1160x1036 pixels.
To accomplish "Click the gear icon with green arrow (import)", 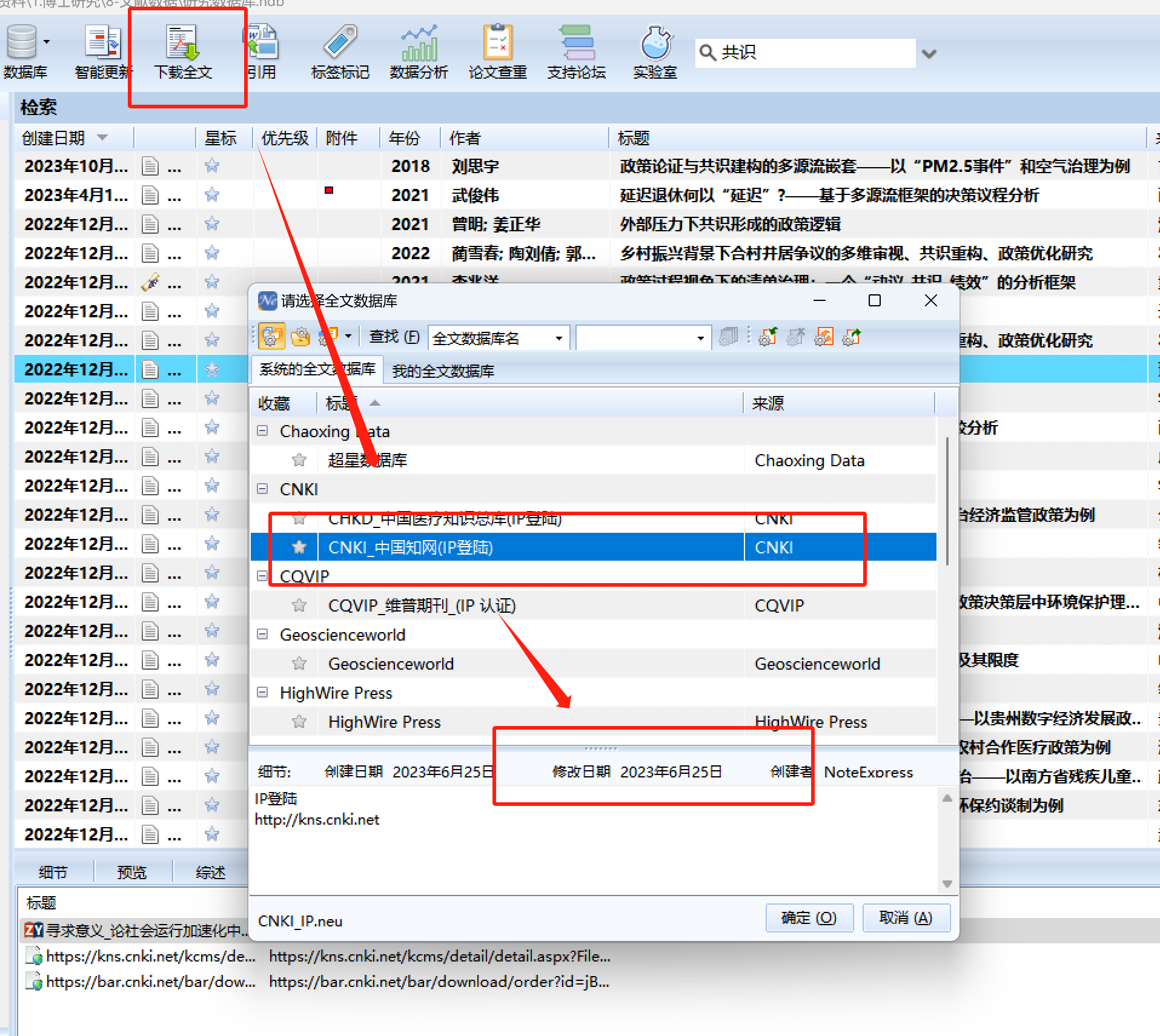I will tap(768, 337).
